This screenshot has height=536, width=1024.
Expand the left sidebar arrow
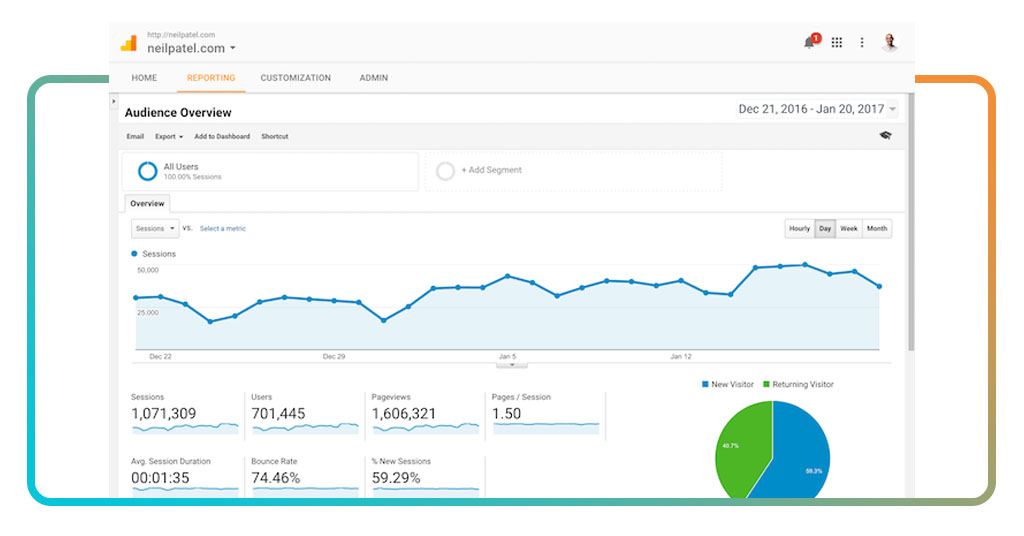point(114,102)
